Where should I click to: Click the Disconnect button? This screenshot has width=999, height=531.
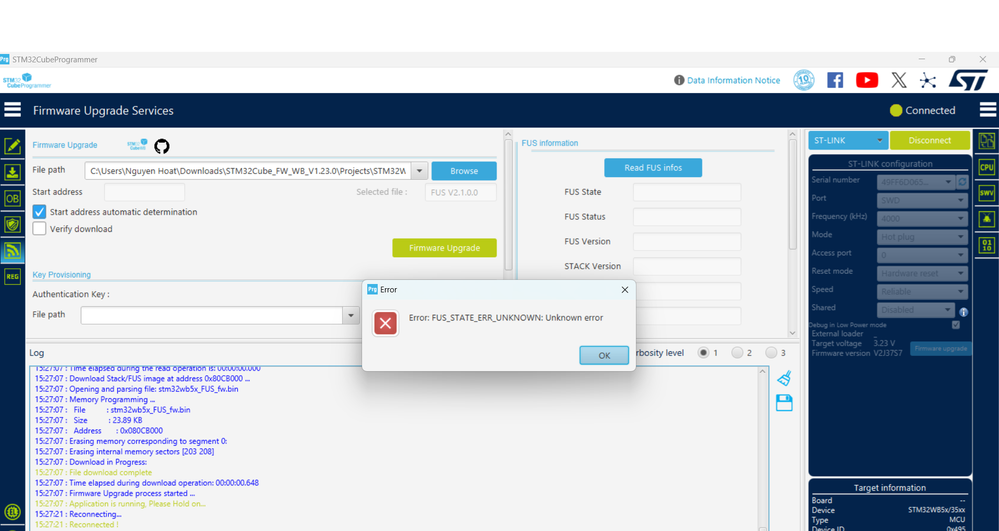point(930,140)
